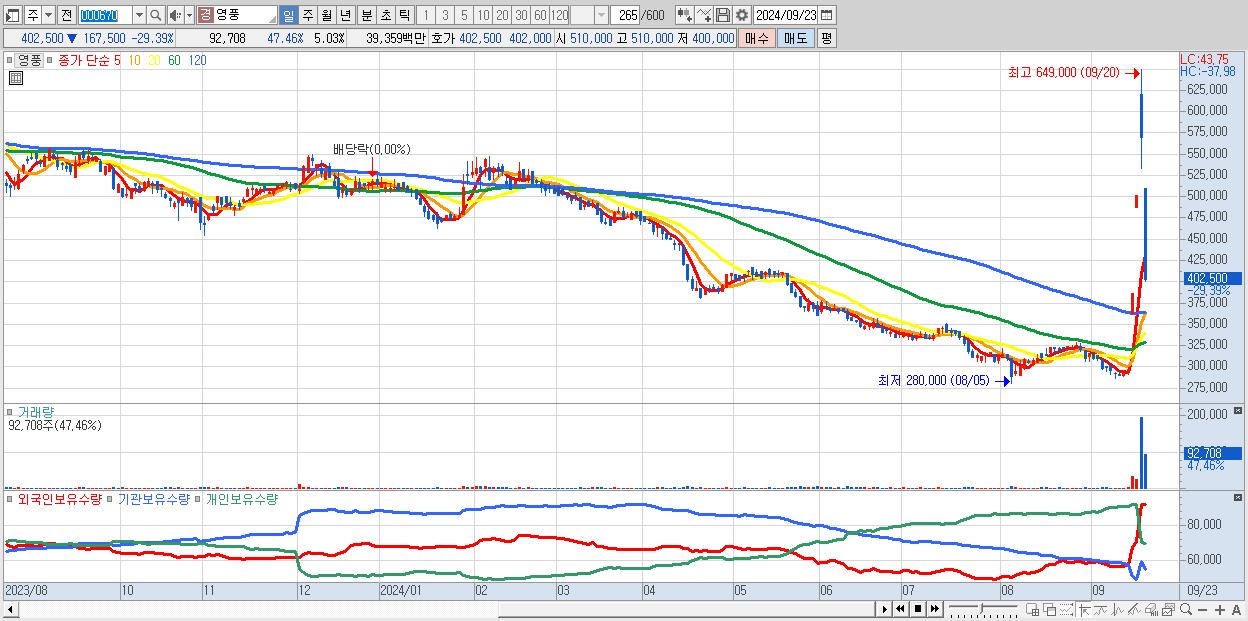Click the floppy disk save icon
Viewport: 1248px width, 621px height.
[x=722, y=15]
